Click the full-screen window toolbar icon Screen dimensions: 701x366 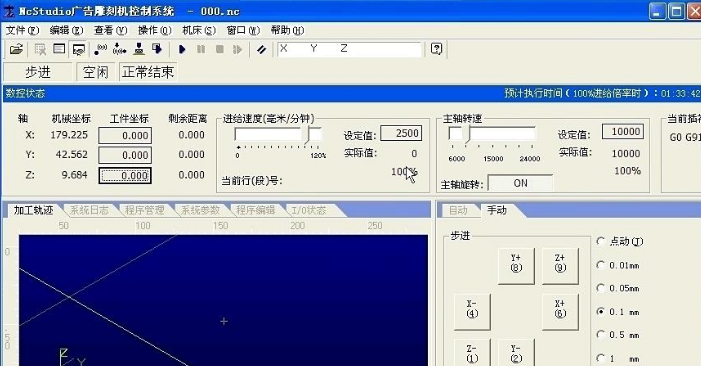59,49
